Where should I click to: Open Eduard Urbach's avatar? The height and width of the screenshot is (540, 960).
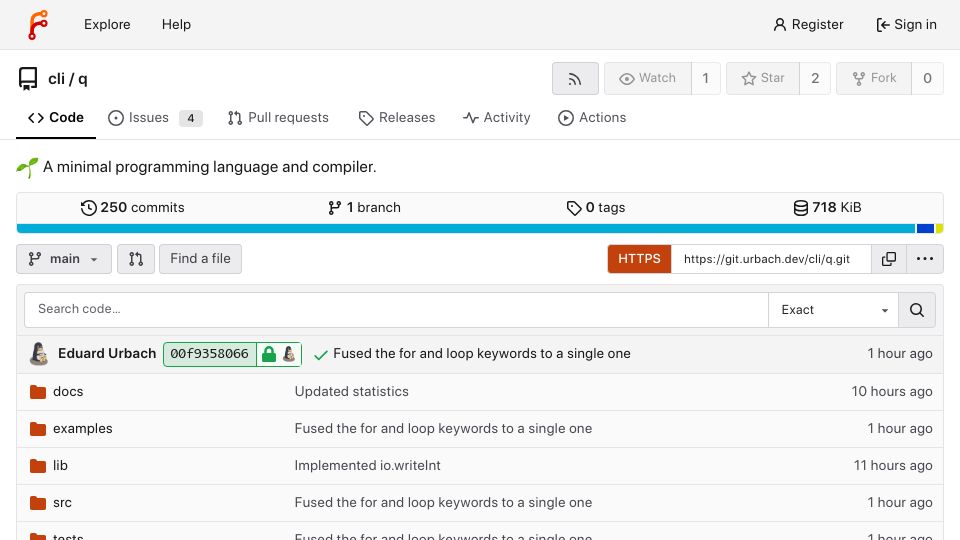(39, 354)
